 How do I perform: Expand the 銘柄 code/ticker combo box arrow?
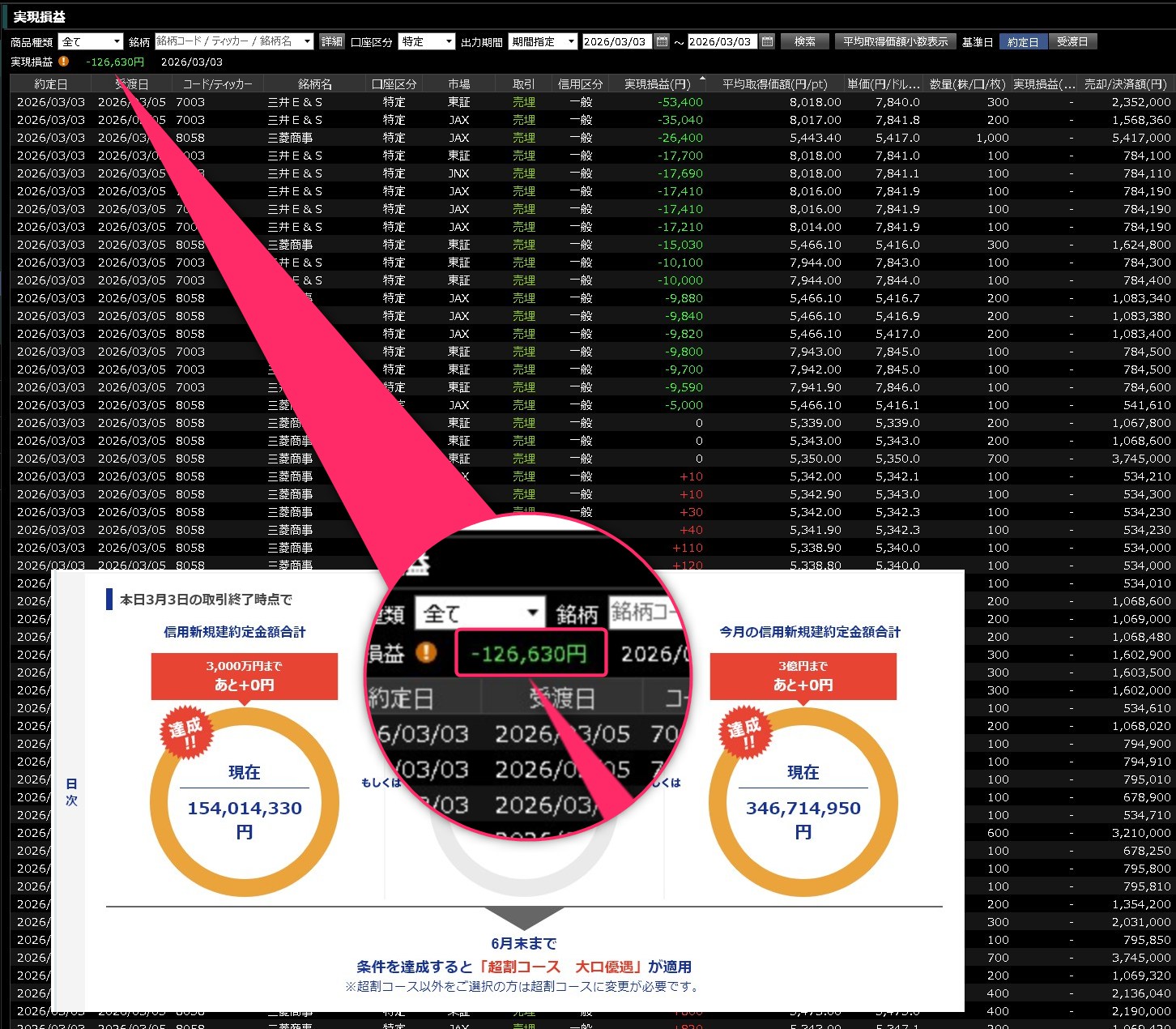[x=307, y=41]
